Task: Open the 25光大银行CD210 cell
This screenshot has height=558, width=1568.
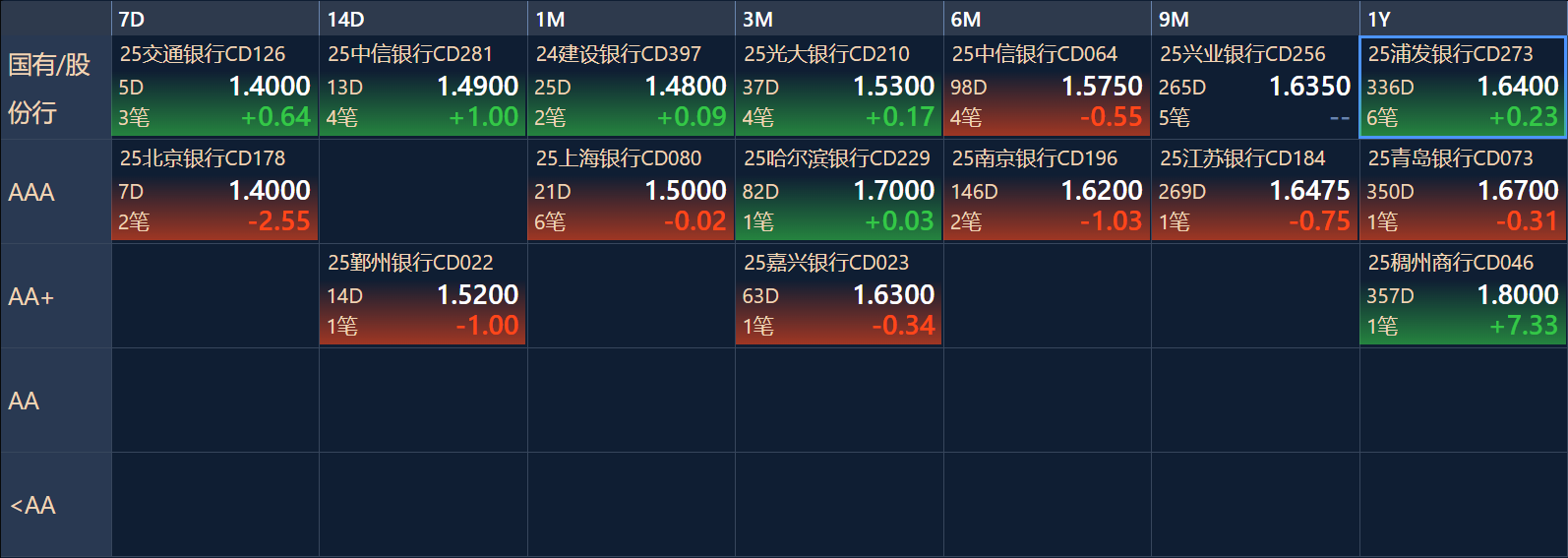Action: 839,87
